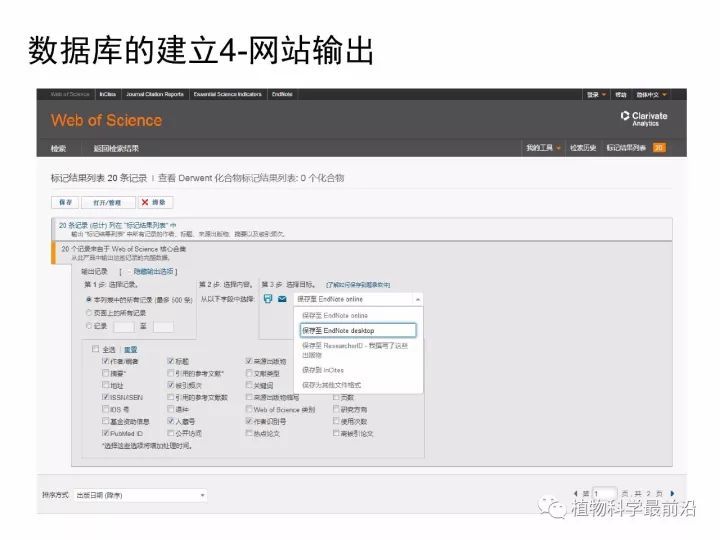Select the 页面上的所有记录 radio button
Screen dimensions: 720x540
click(x=88, y=312)
